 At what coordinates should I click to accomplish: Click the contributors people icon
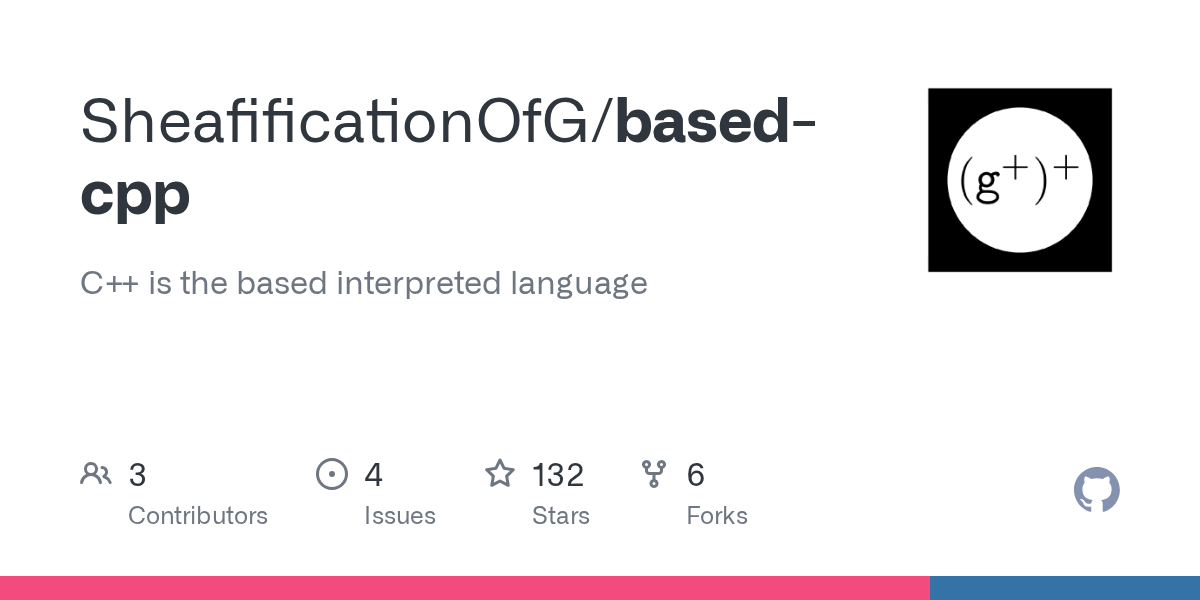click(96, 474)
